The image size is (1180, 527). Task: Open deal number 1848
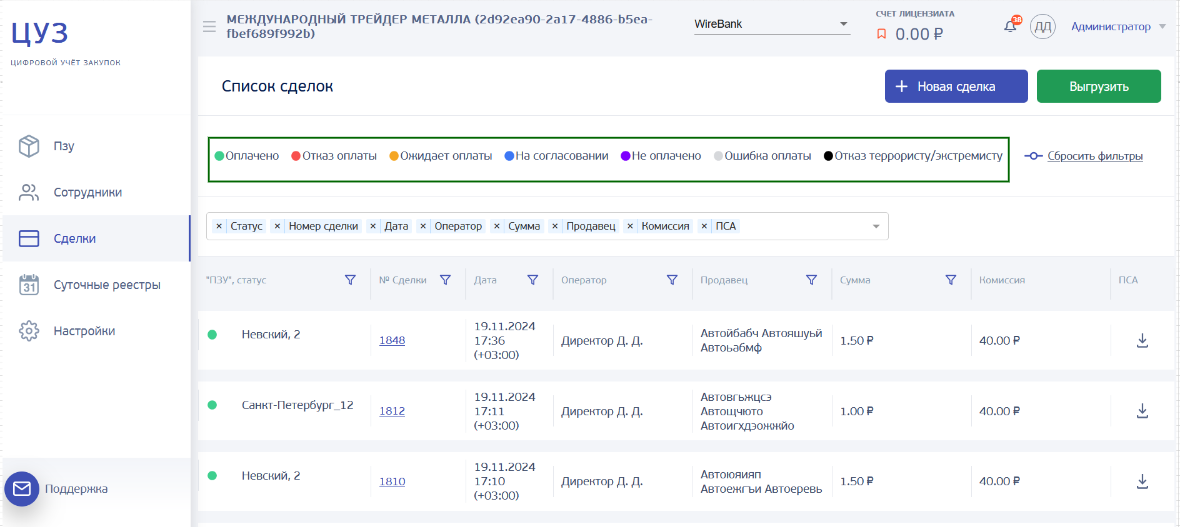point(392,340)
